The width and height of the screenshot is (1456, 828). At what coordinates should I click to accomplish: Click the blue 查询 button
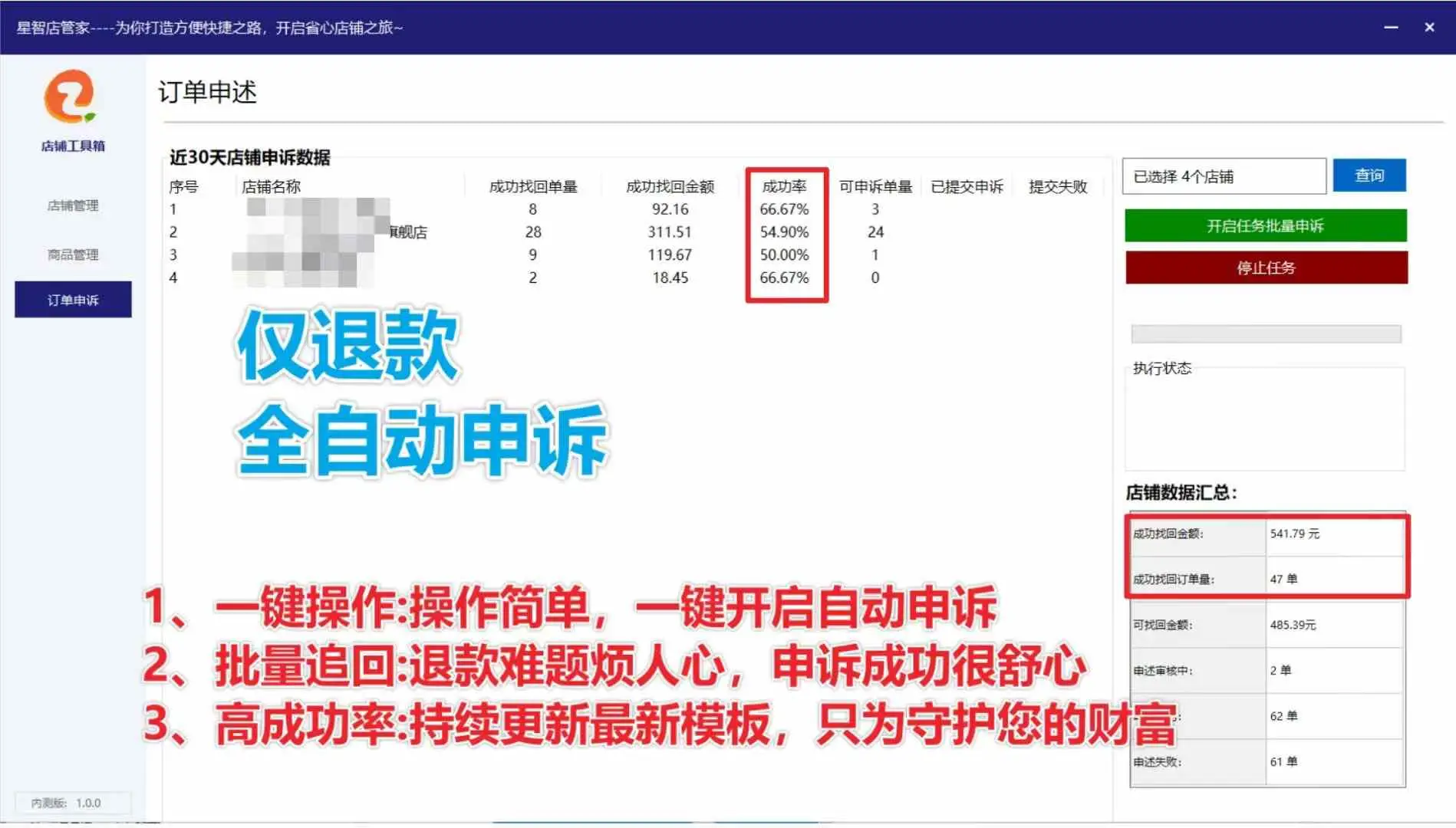point(1369,175)
